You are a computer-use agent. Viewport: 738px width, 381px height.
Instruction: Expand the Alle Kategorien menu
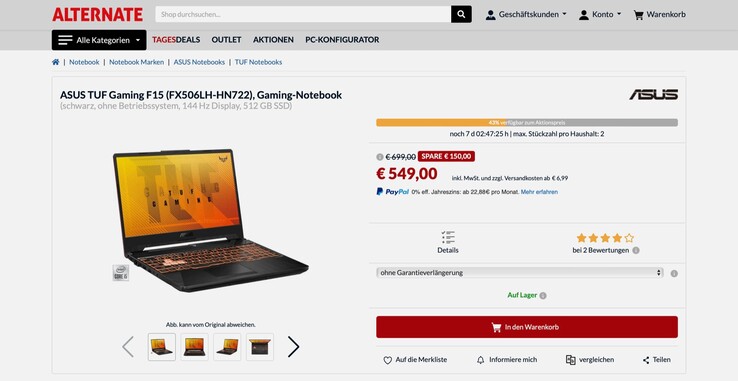[99, 40]
